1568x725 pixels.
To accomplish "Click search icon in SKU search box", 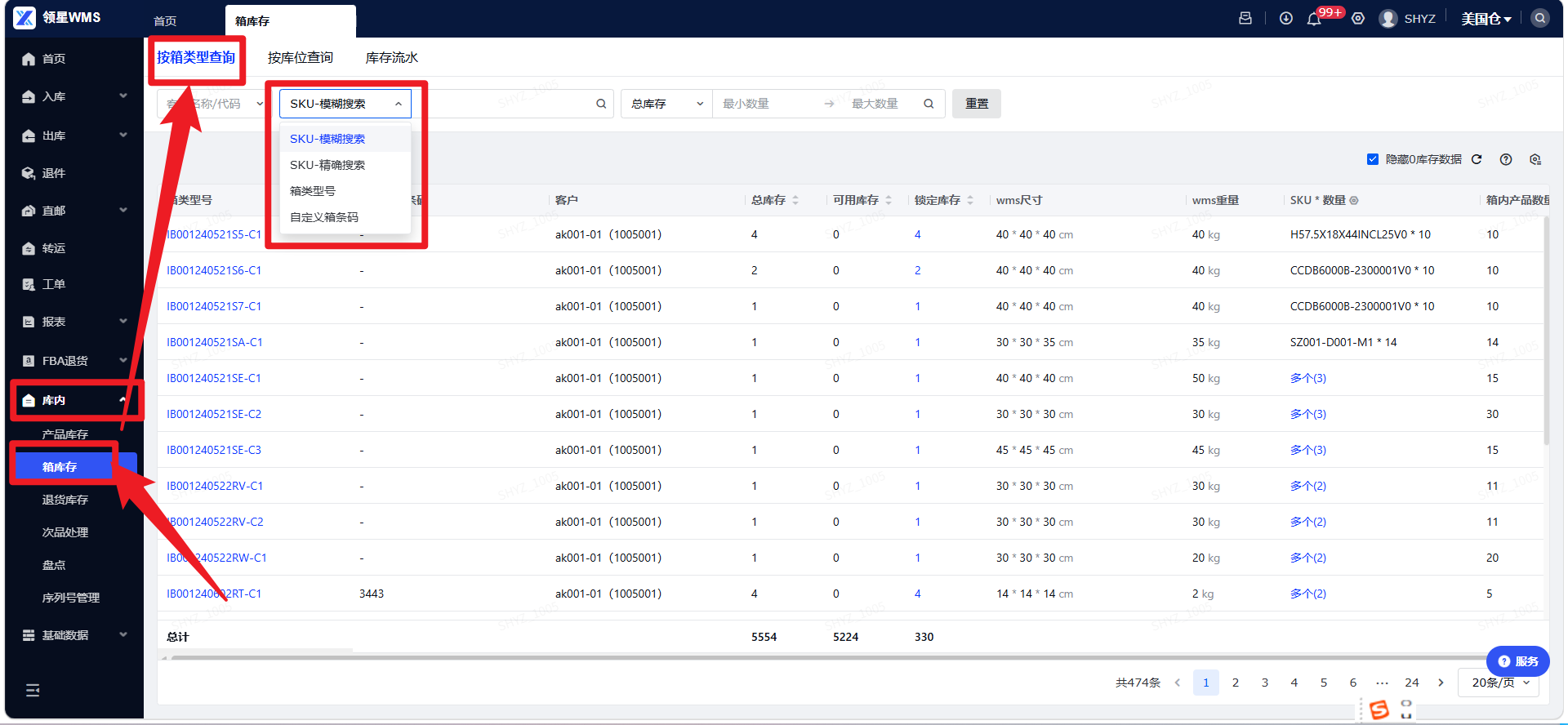I will click(601, 104).
